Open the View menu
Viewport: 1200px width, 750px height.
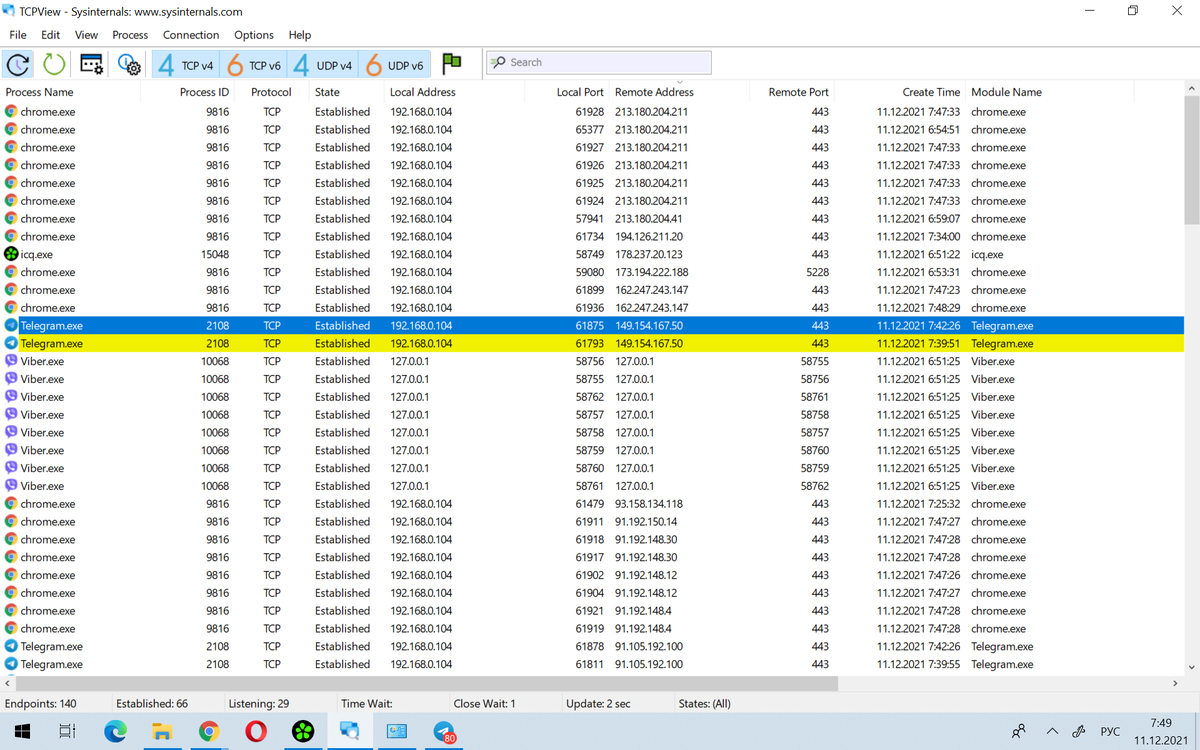coord(86,35)
